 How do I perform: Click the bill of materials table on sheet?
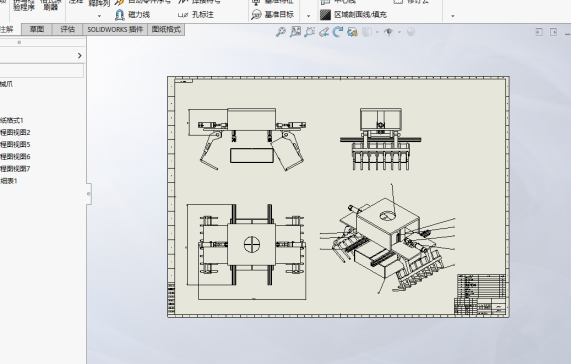[481, 286]
